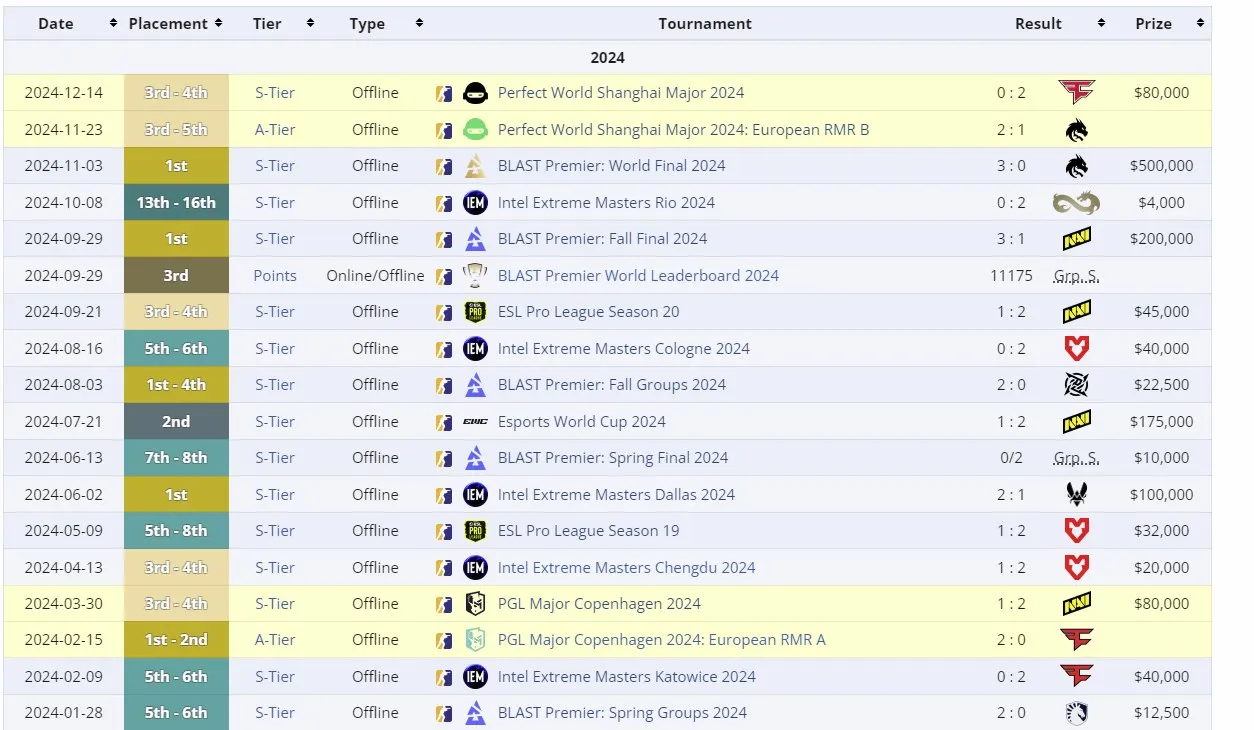Click Team Spirit logo in World Final row
This screenshot has height=730, width=1254.
[1076, 166]
